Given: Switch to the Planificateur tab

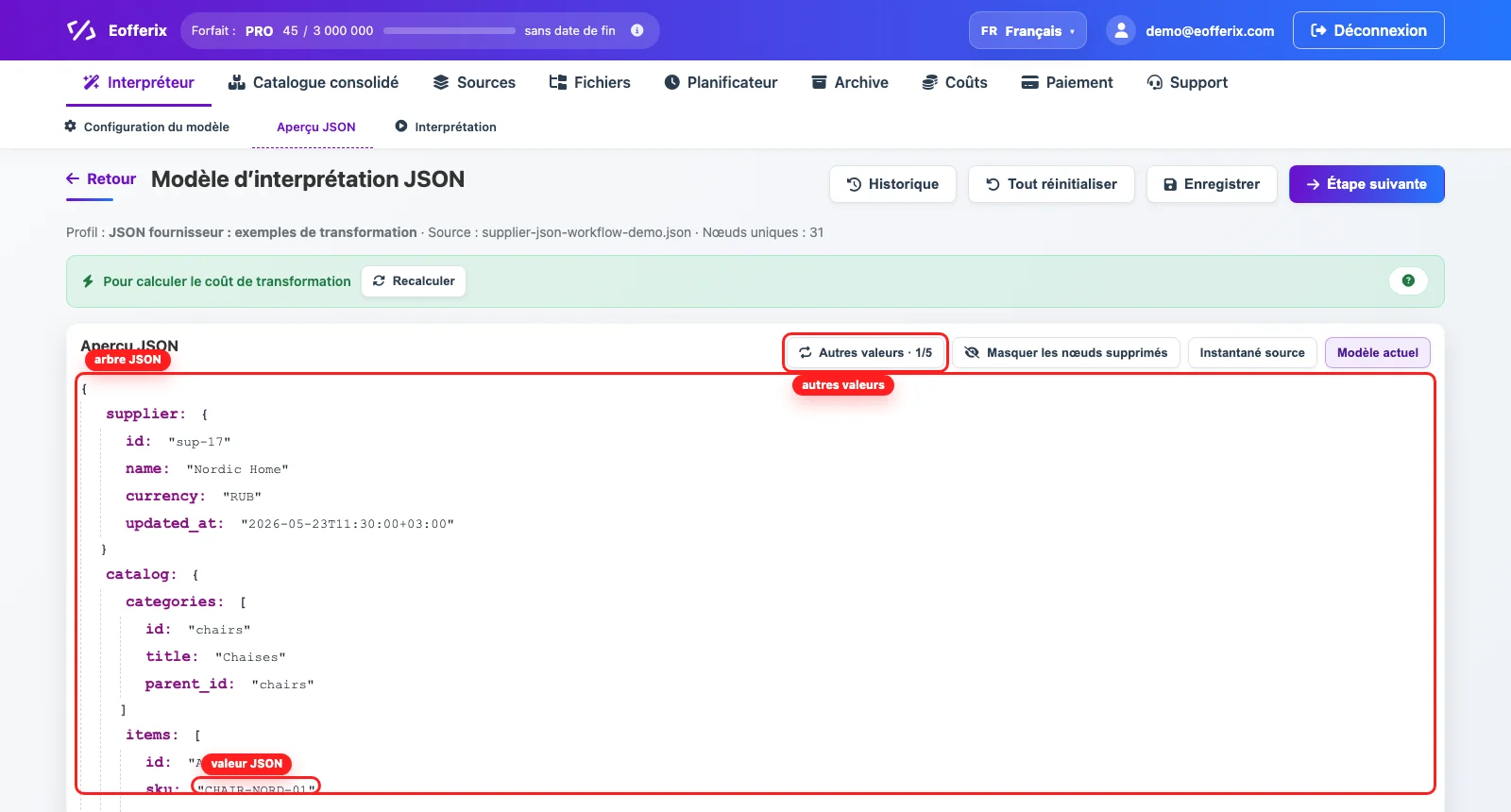Looking at the screenshot, I should 722,82.
